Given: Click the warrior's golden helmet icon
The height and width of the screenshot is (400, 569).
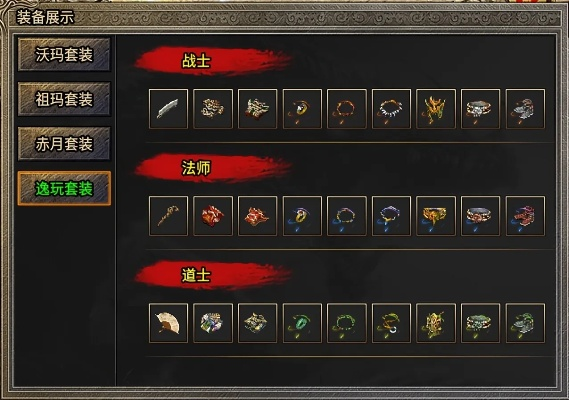Looking at the screenshot, I should click(x=436, y=109).
